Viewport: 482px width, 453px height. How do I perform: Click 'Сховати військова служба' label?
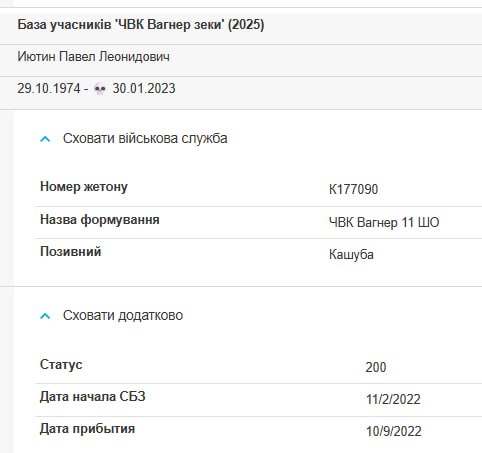coord(145,138)
